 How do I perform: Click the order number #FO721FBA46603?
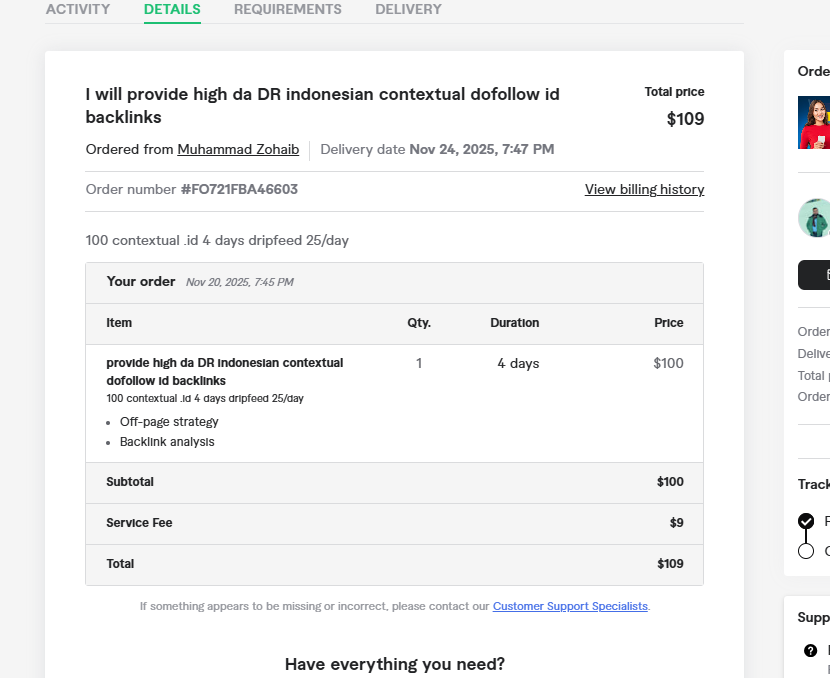click(x=239, y=190)
